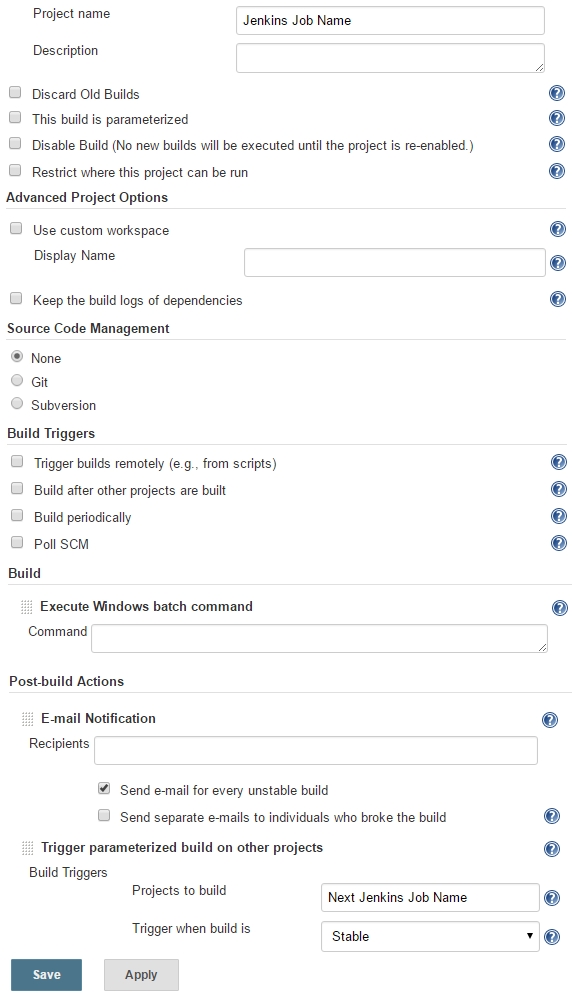Focus the Recipients input field
Image resolution: width=572 pixels, height=995 pixels.
pyautogui.click(x=316, y=750)
